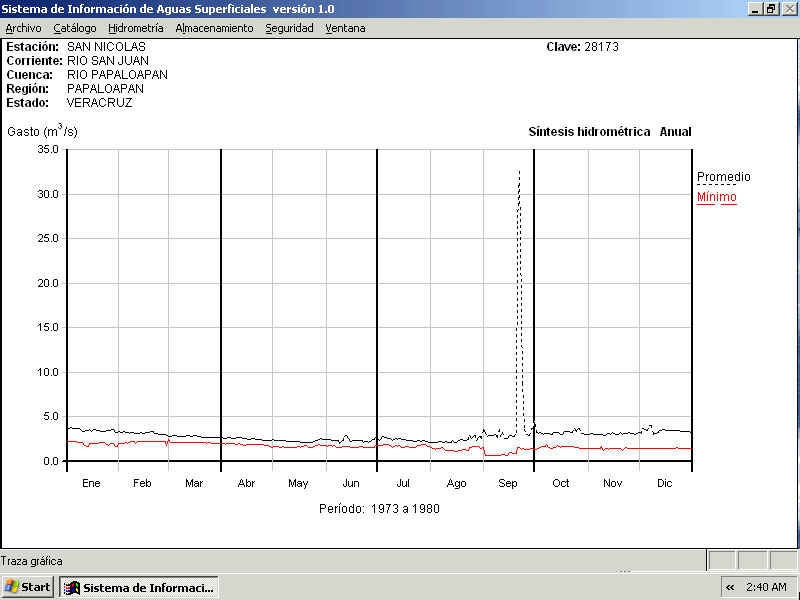The image size is (800, 600).
Task: Click the red Mínimo legend entry
Action: [x=716, y=197]
